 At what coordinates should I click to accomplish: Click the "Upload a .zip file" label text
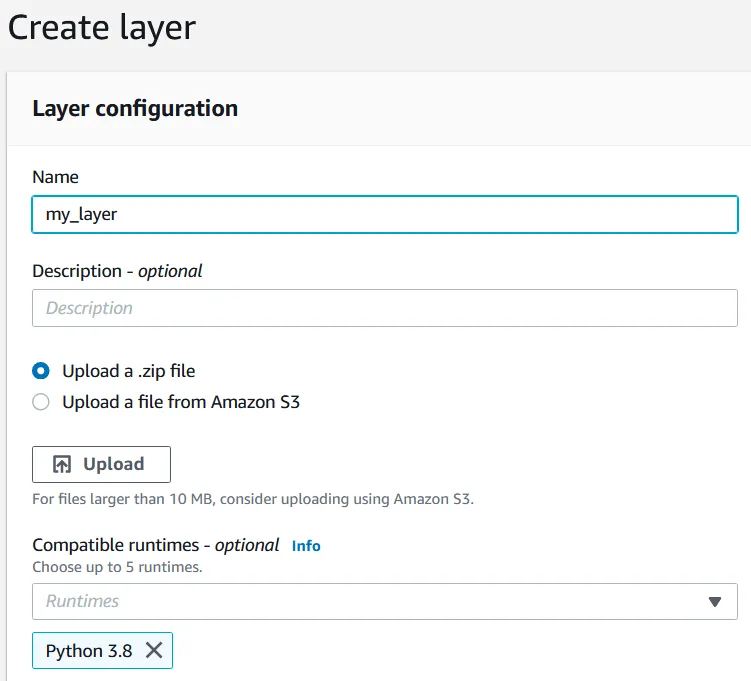click(128, 371)
